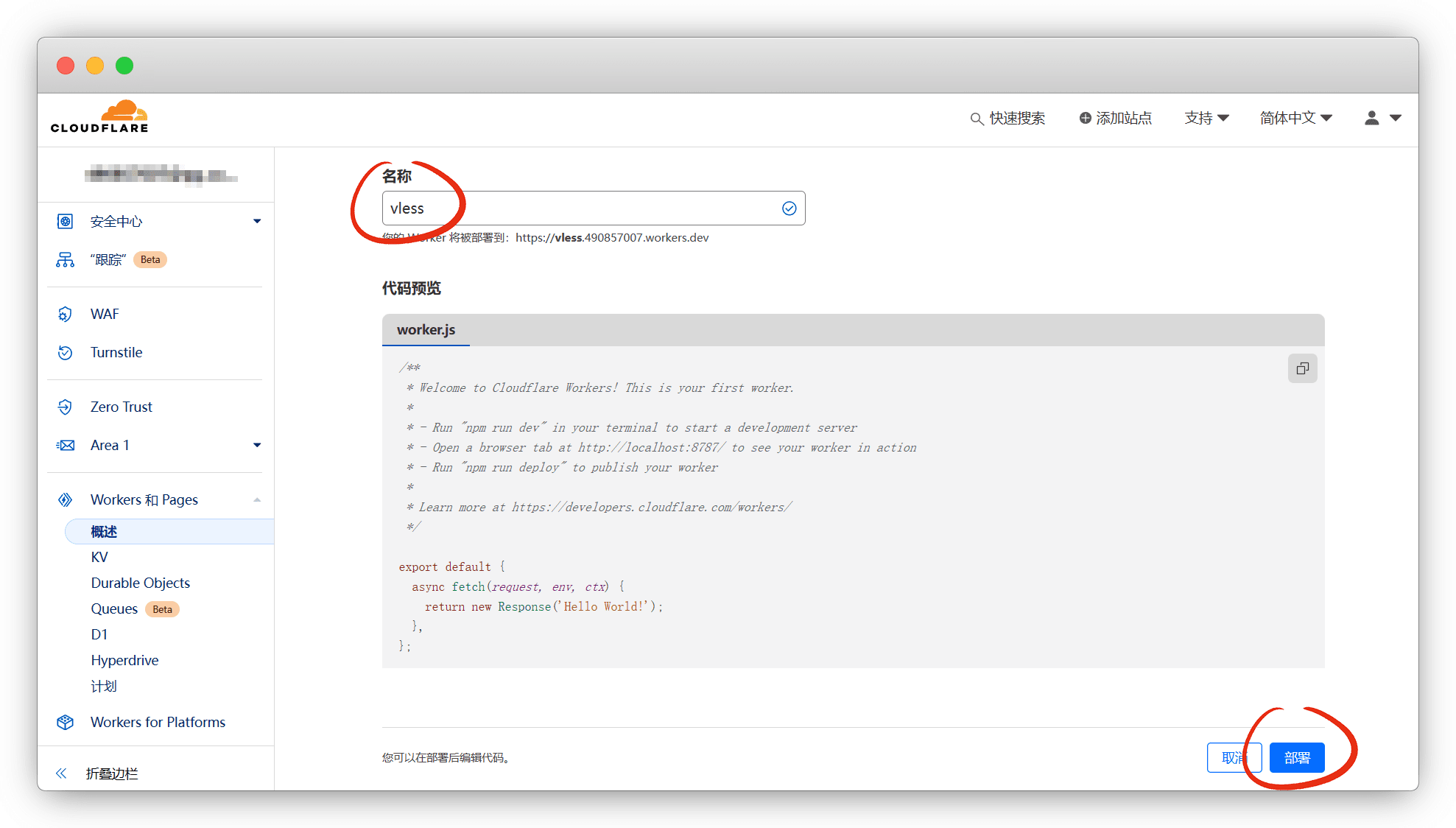
Task: Expand the Area 1 sidebar section
Action: [x=257, y=446]
